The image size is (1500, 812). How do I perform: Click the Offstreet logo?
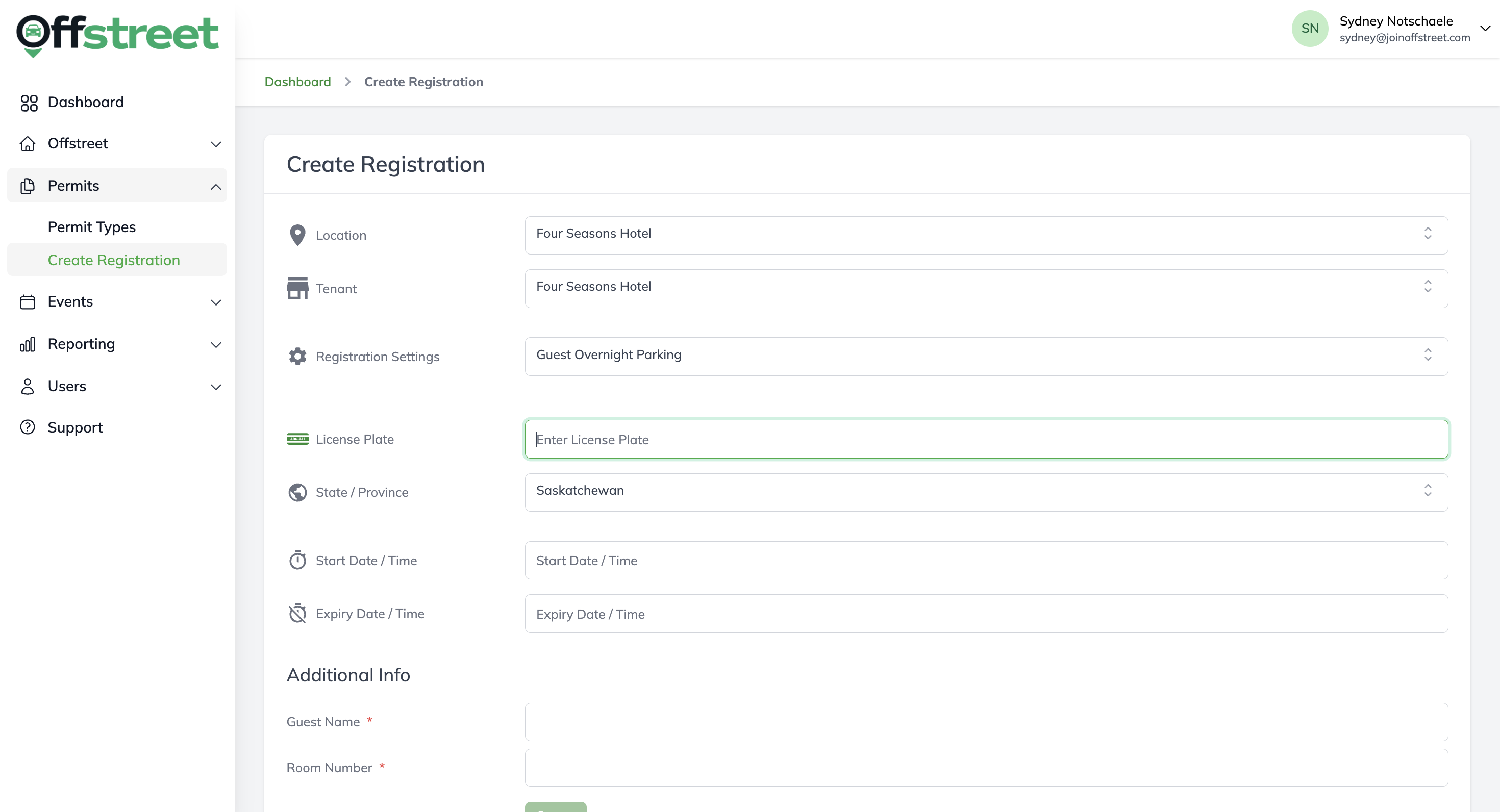(117, 34)
